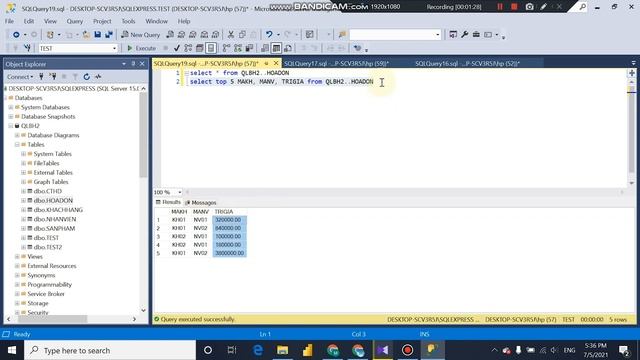Switch to the SQLQuery17.sql tab
The height and width of the screenshot is (360, 640).
point(336,64)
